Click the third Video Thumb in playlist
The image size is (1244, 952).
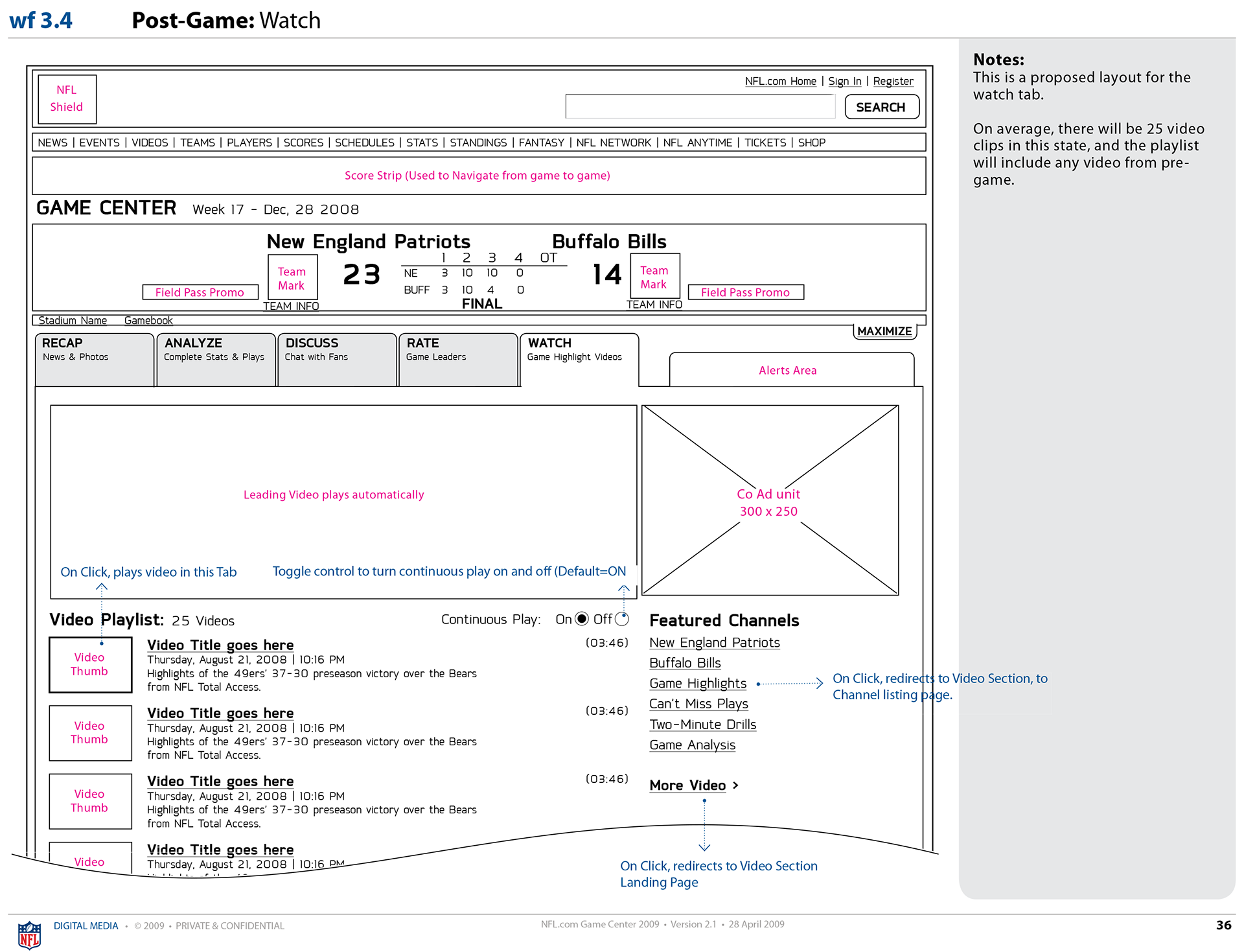pos(91,801)
